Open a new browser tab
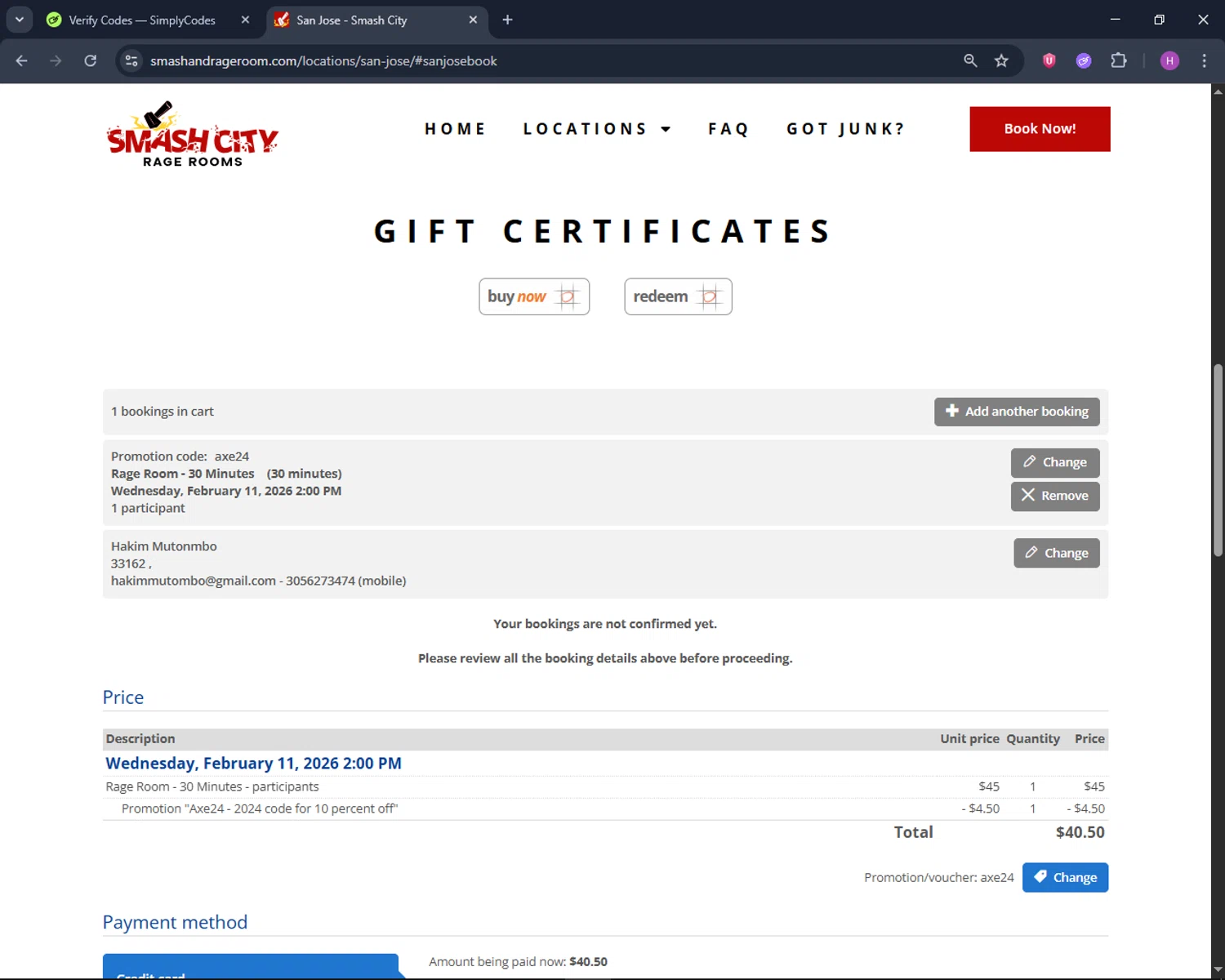 [507, 20]
